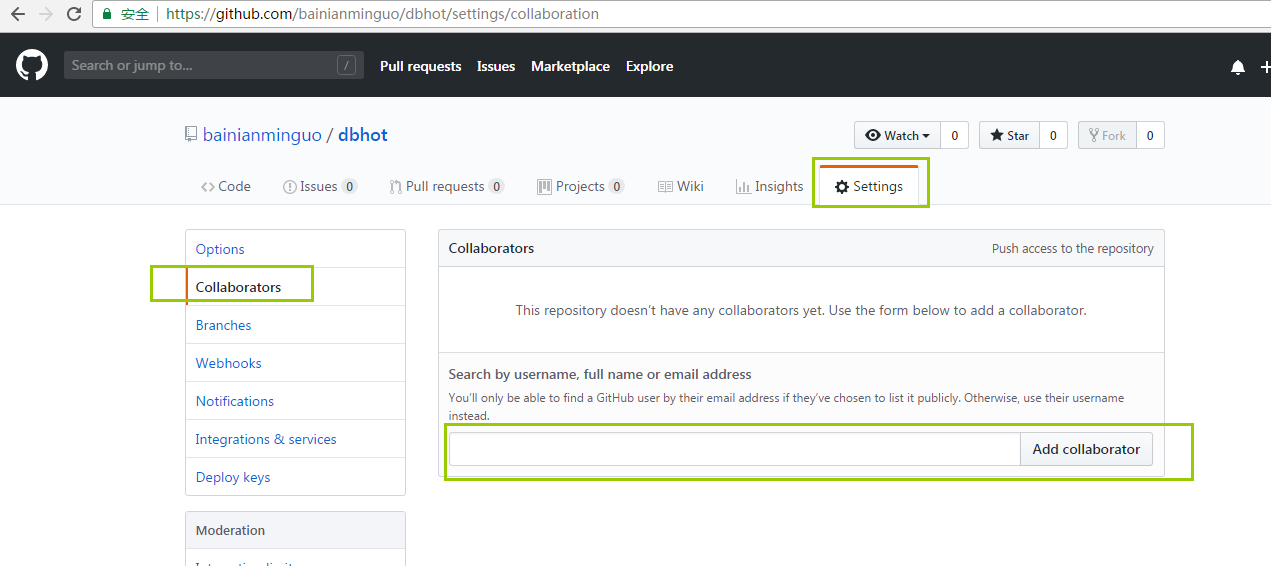This screenshot has width=1271, height=566.
Task: Open the notifications bell icon
Action: pyautogui.click(x=1238, y=67)
